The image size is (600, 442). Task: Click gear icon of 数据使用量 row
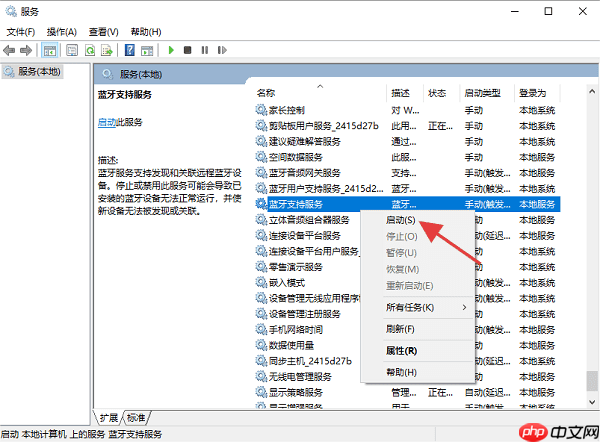[x=261, y=345]
